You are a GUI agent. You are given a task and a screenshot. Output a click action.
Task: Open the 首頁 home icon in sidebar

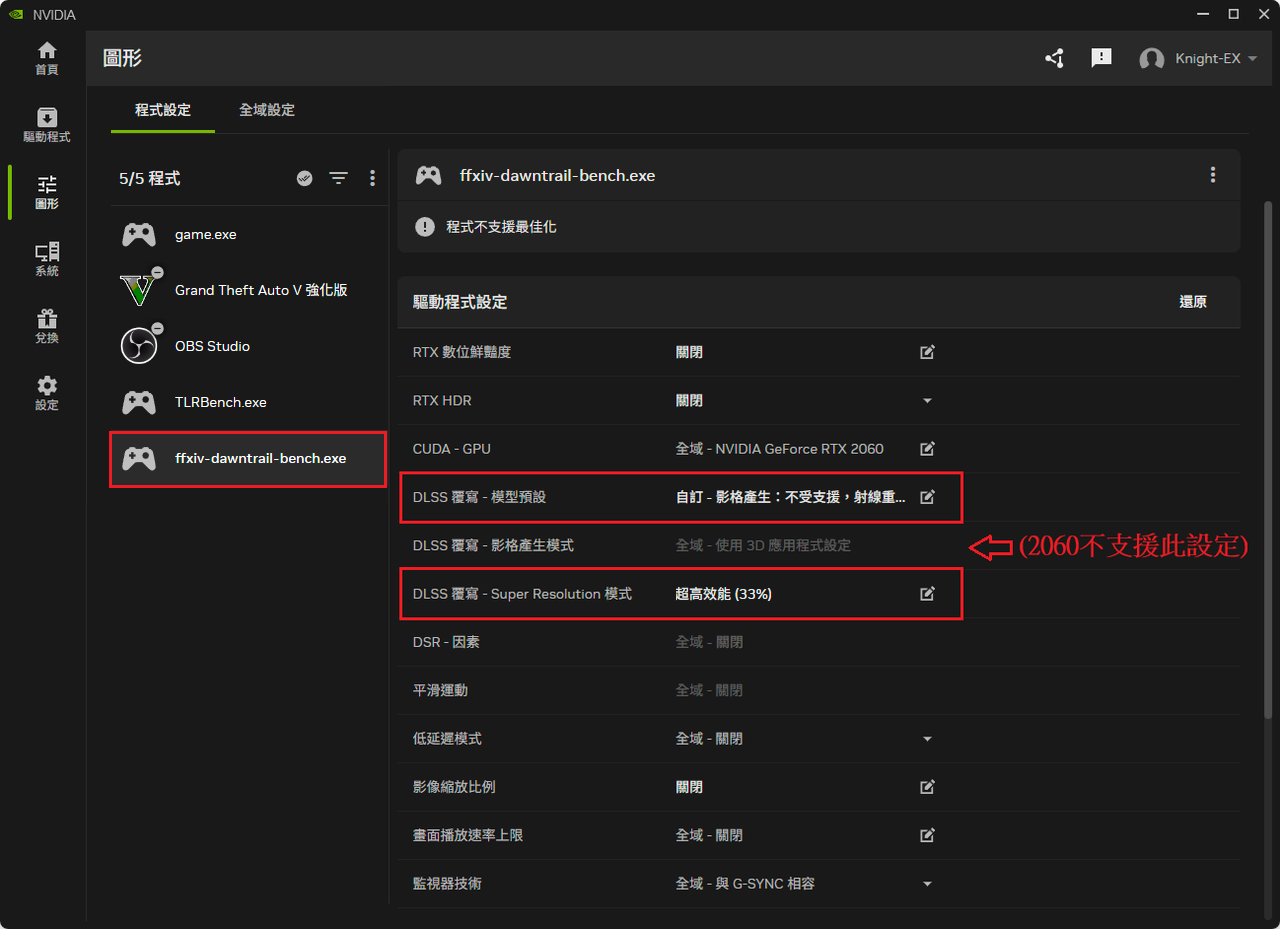pos(46,58)
